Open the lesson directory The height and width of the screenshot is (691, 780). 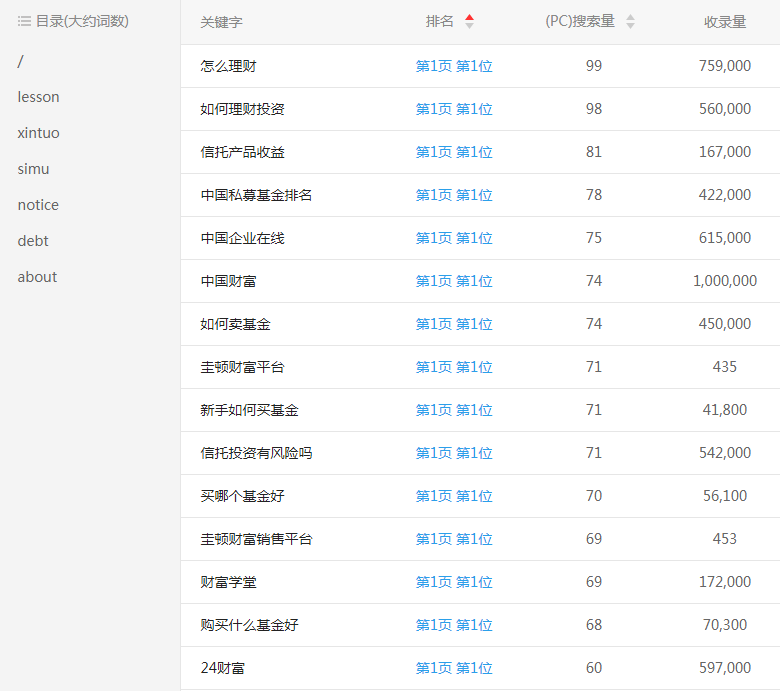(38, 97)
